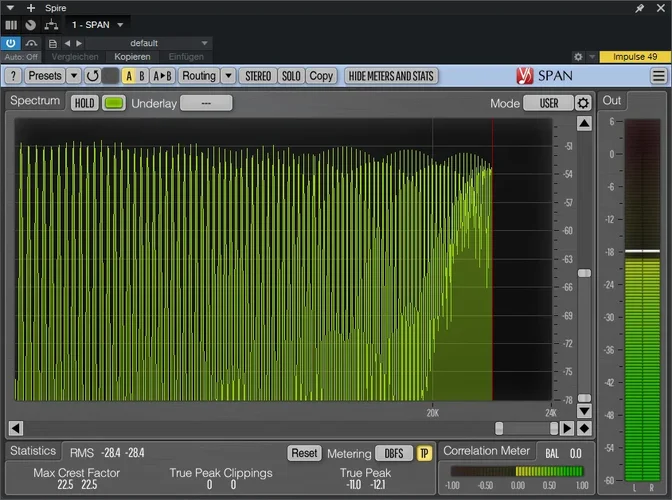Select the Kopieren menu item

point(132,57)
